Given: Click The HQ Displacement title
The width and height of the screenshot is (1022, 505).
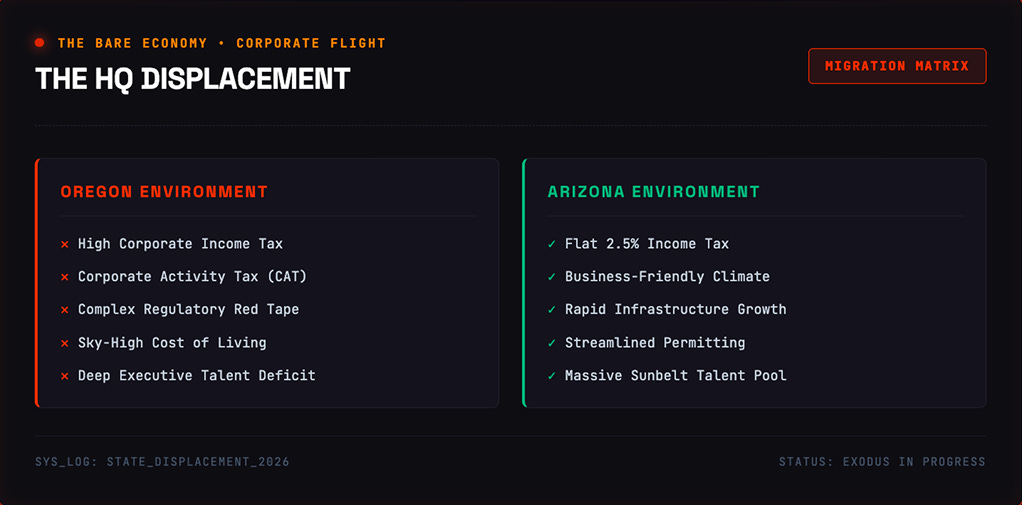Looking at the screenshot, I should coord(192,79).
